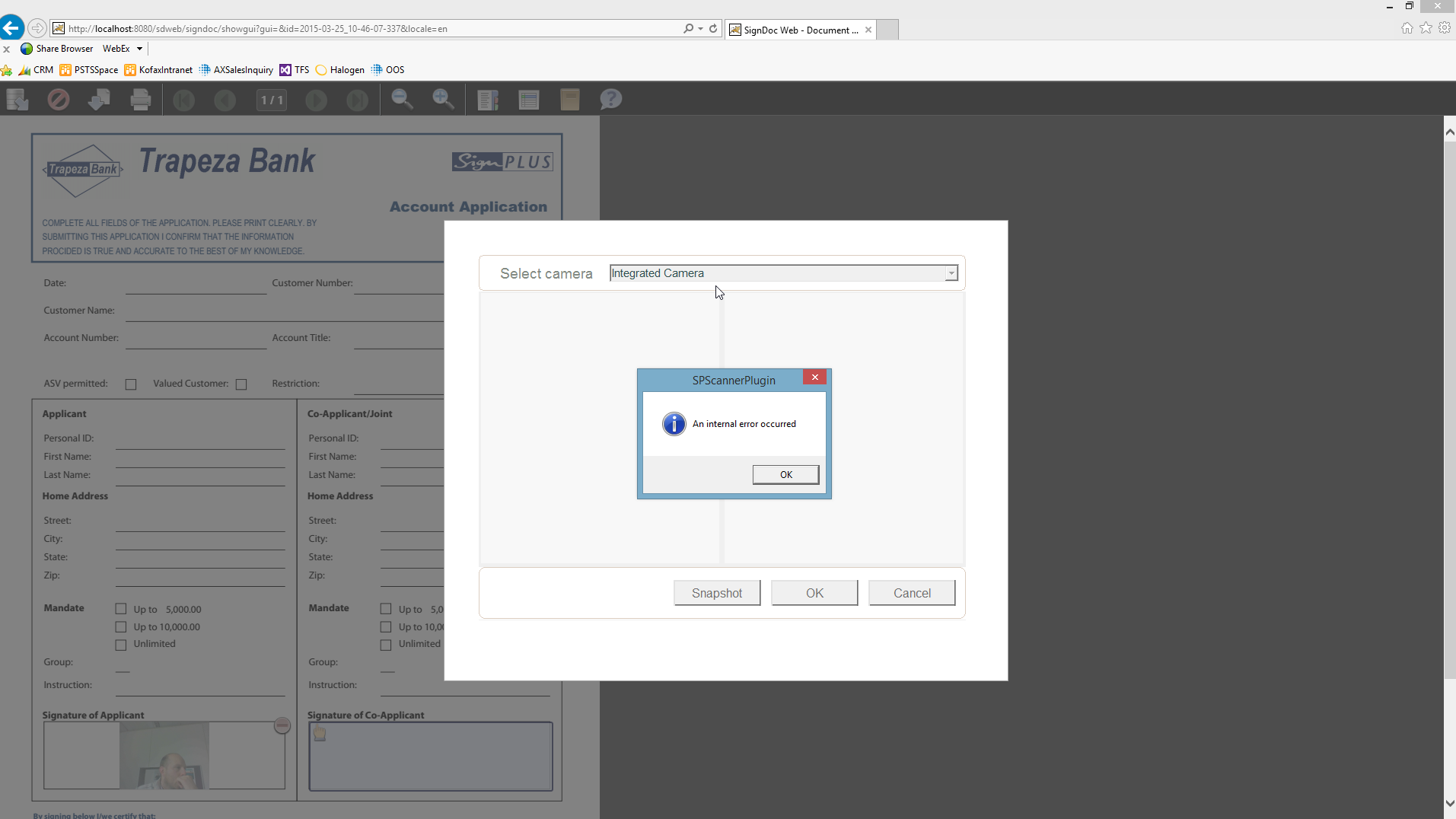Screen dimensions: 1456x819
Task: Click the zoom out magnifier icon
Action: point(402,99)
